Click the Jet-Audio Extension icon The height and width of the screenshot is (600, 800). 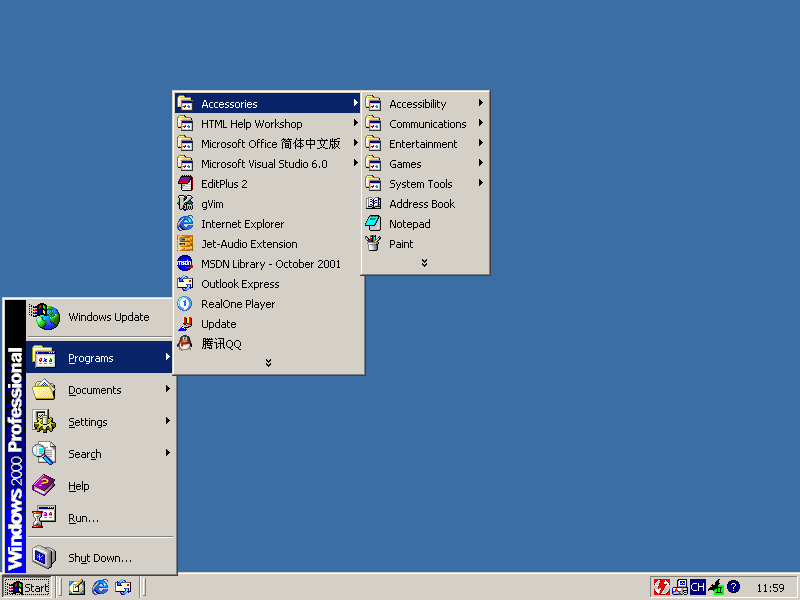[x=185, y=243]
